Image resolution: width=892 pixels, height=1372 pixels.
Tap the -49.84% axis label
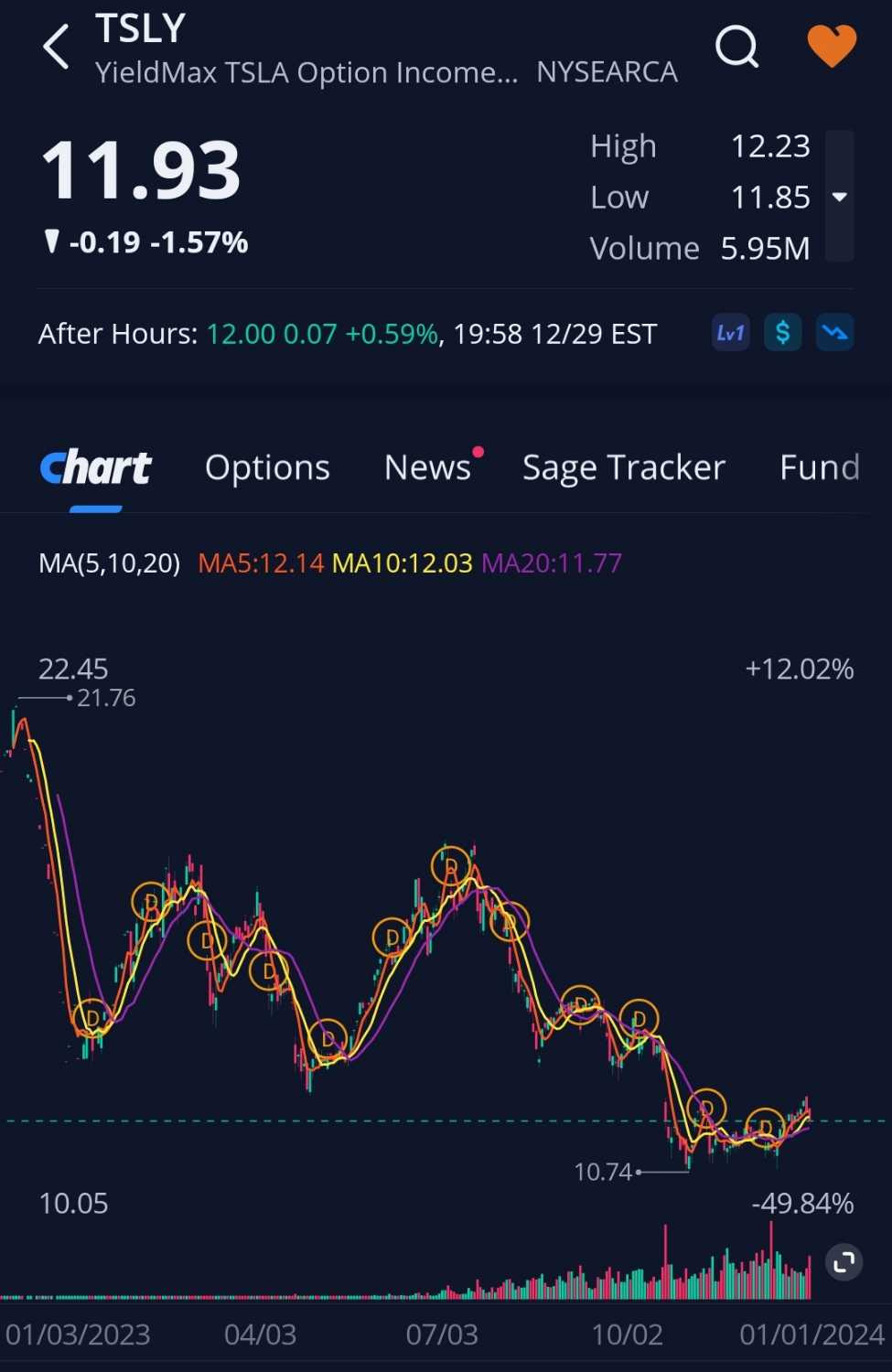pos(802,1204)
